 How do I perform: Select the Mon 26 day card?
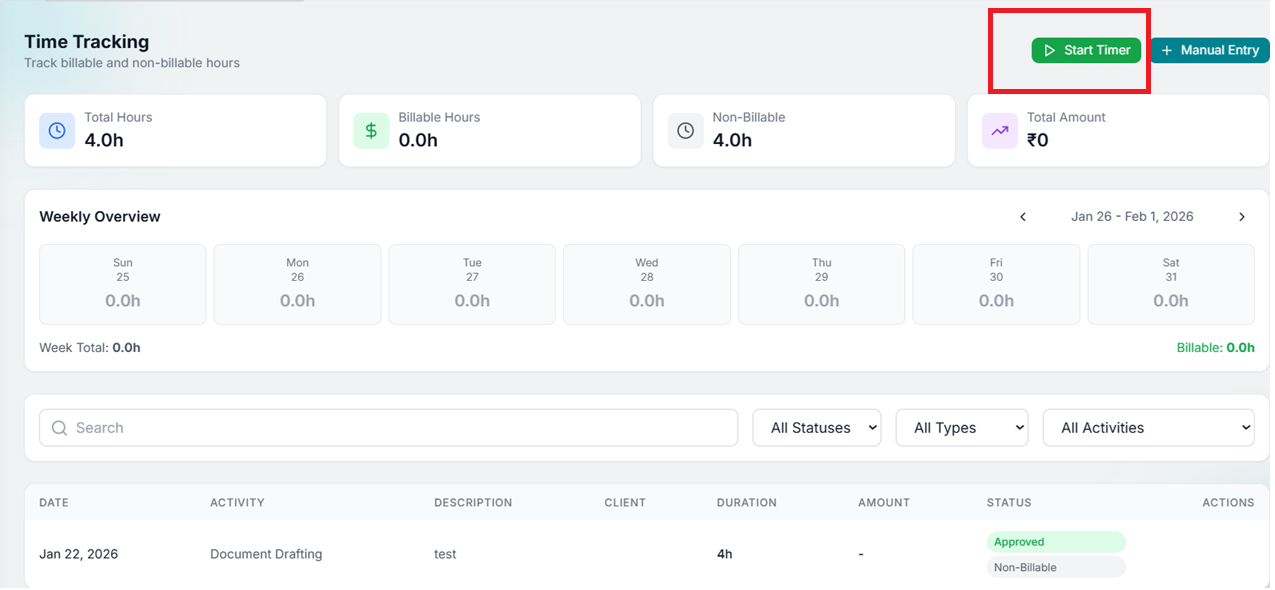(x=297, y=284)
